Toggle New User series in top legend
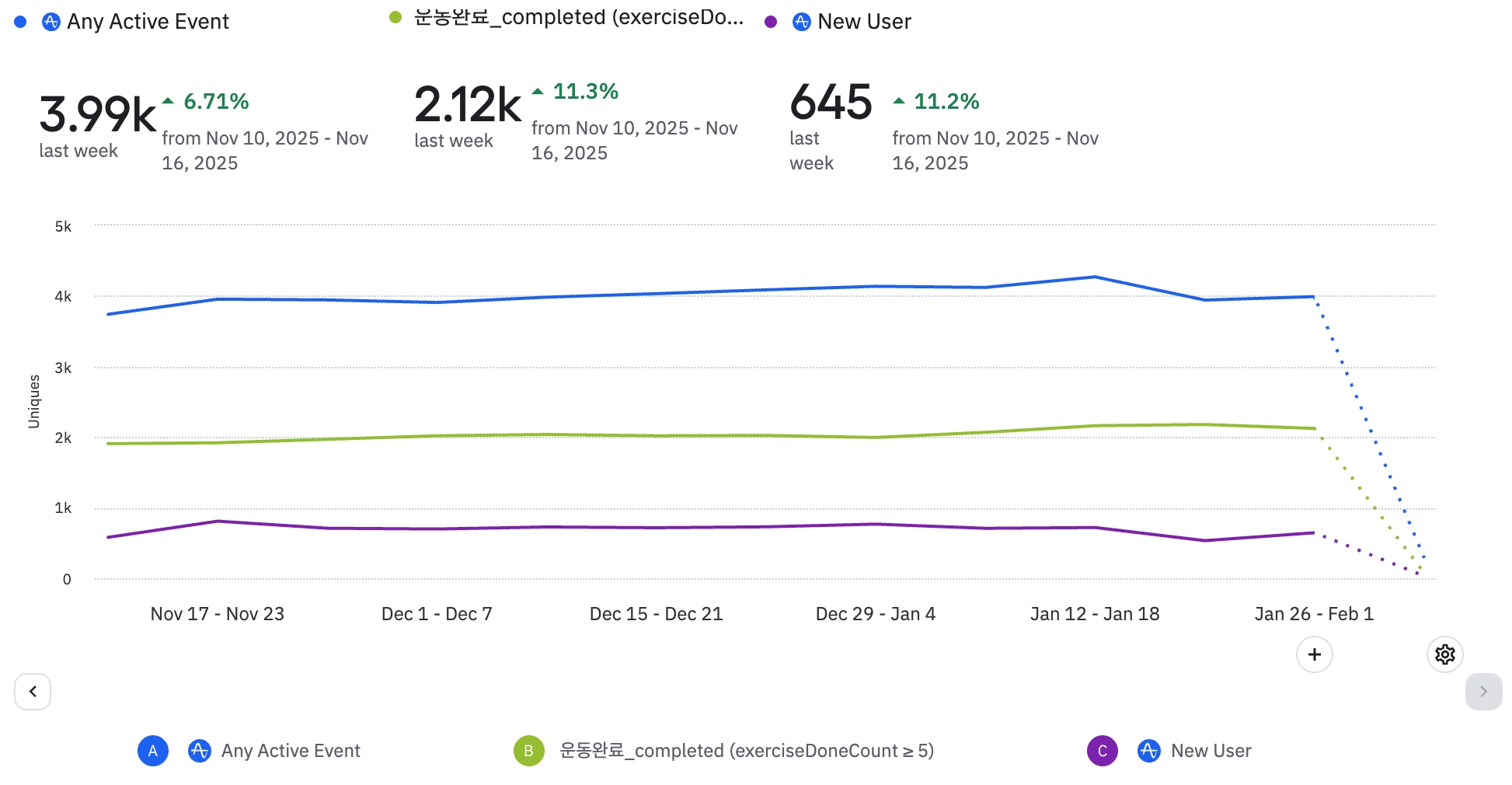Screen dimensions: 1512x785 point(864,22)
